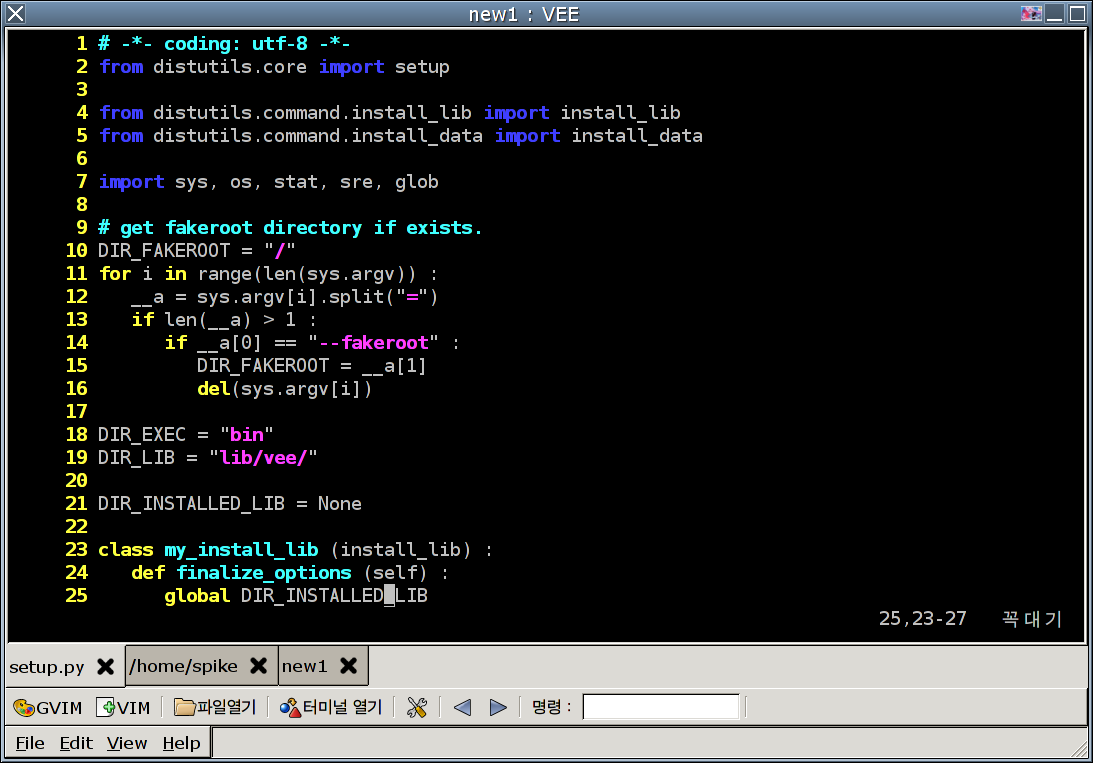Viewport: 1093px width, 763px height.
Task: Close the /home/spike tab
Action: point(258,666)
